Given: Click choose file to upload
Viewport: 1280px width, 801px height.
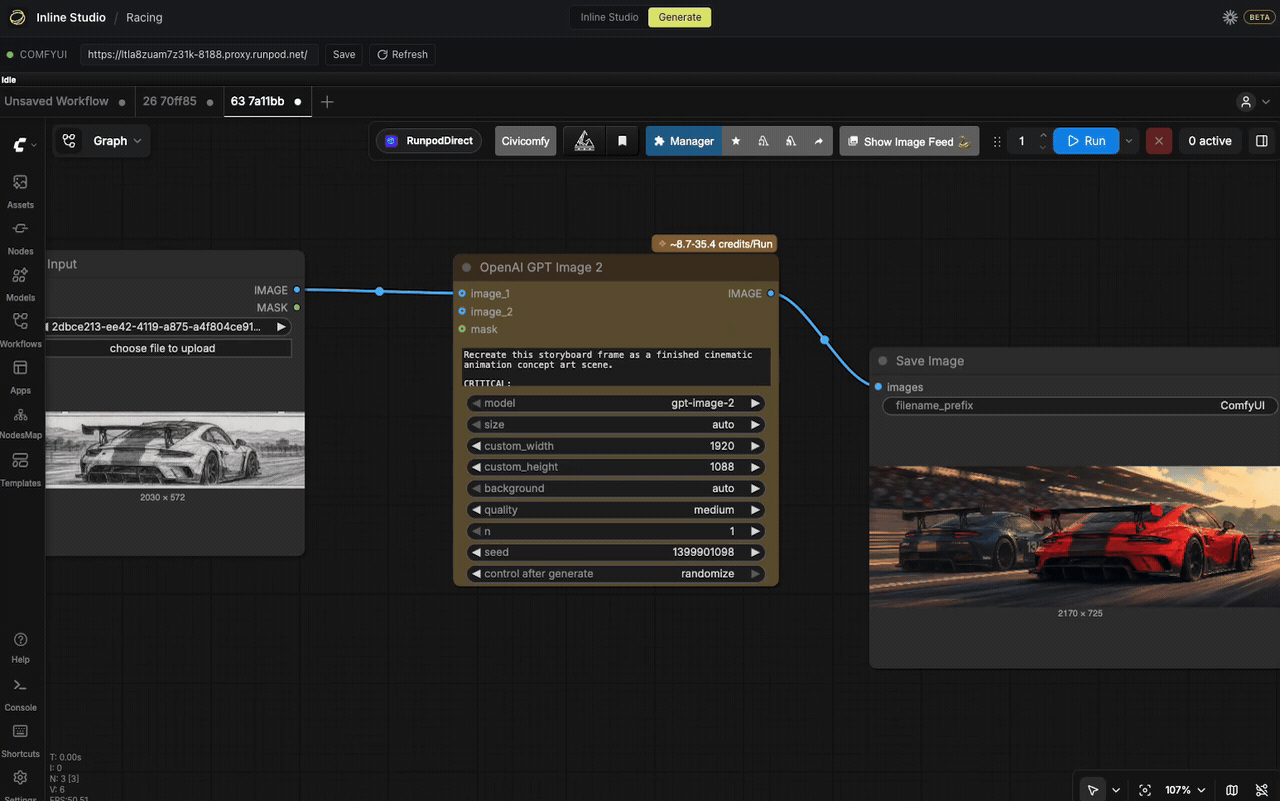Looking at the screenshot, I should 163,348.
